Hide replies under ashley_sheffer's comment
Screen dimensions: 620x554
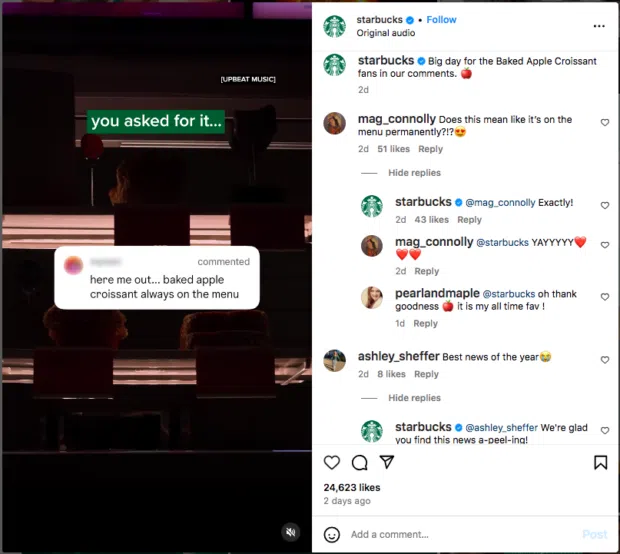click(x=414, y=398)
